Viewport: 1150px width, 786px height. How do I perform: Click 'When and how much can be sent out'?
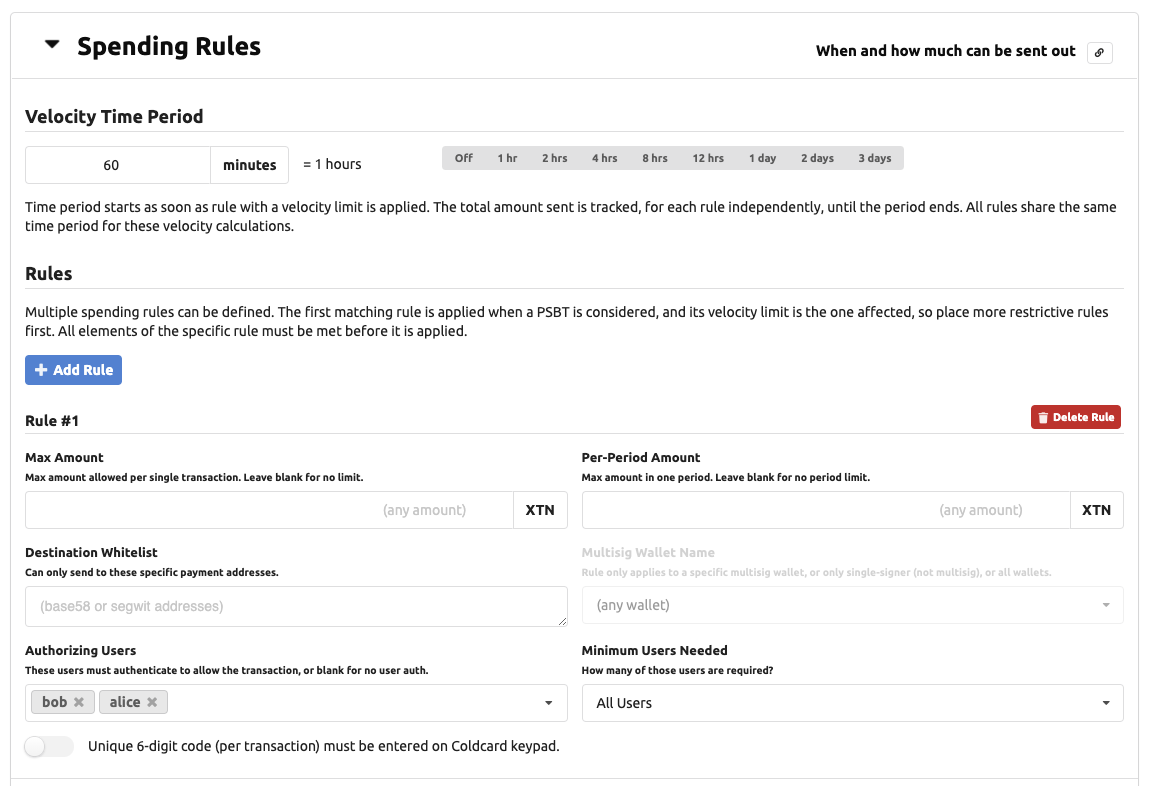(945, 51)
